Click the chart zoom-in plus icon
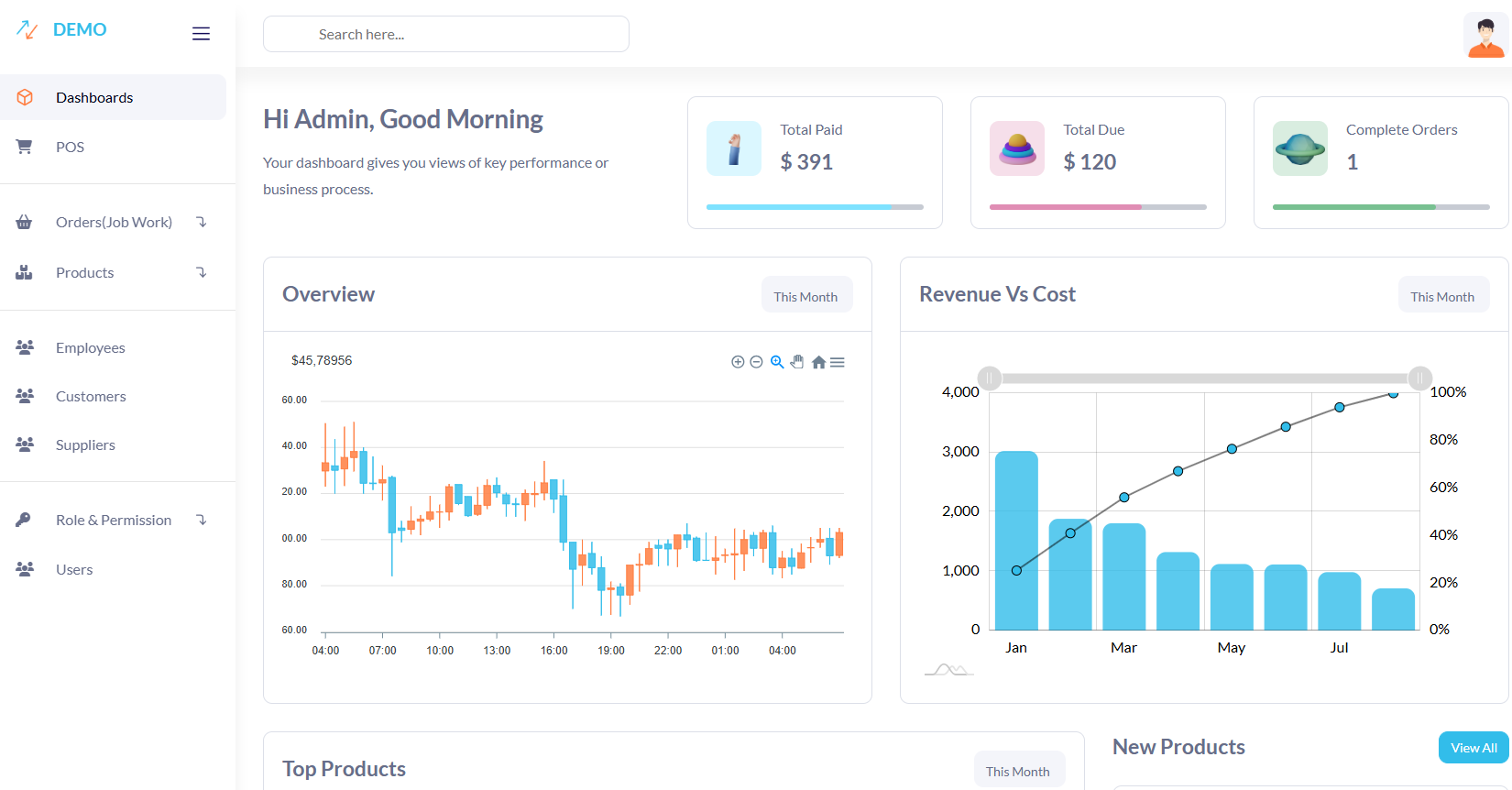The height and width of the screenshot is (790, 1512). pyautogui.click(x=738, y=362)
